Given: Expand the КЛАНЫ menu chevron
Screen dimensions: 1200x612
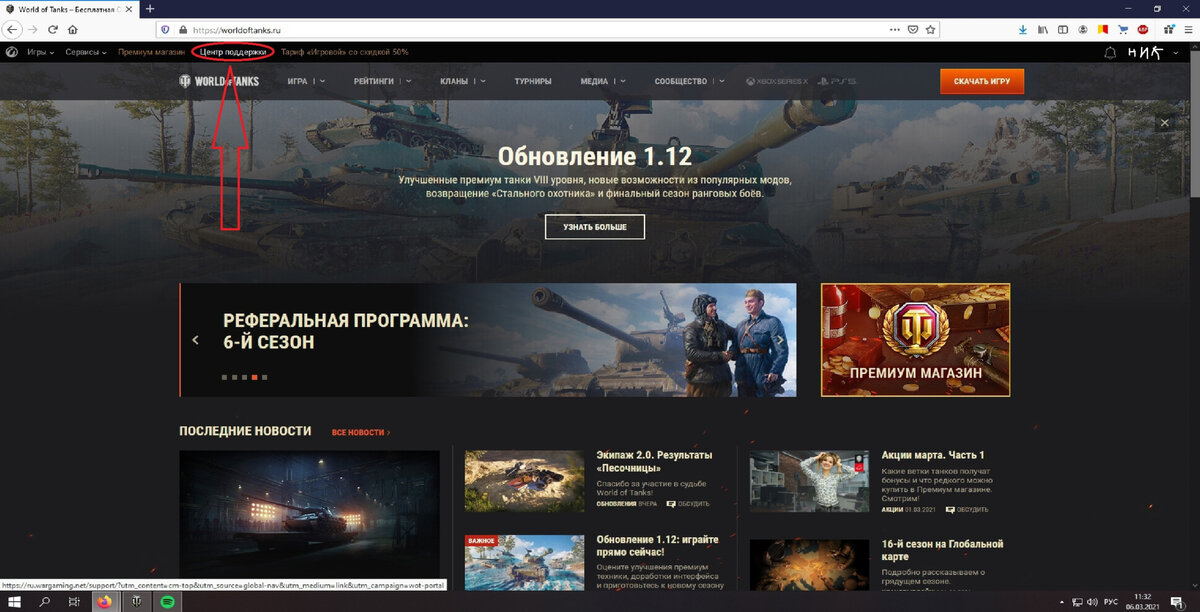Looking at the screenshot, I should (x=482, y=82).
